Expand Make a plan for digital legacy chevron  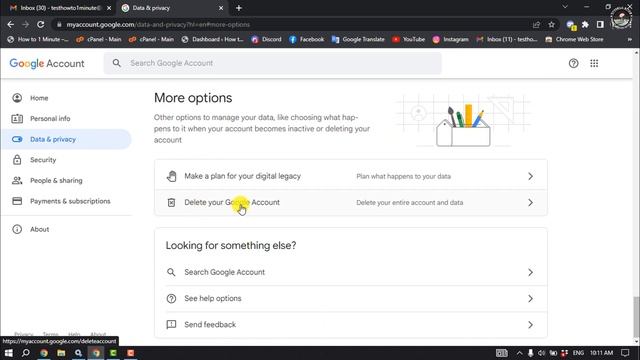pyautogui.click(x=530, y=176)
